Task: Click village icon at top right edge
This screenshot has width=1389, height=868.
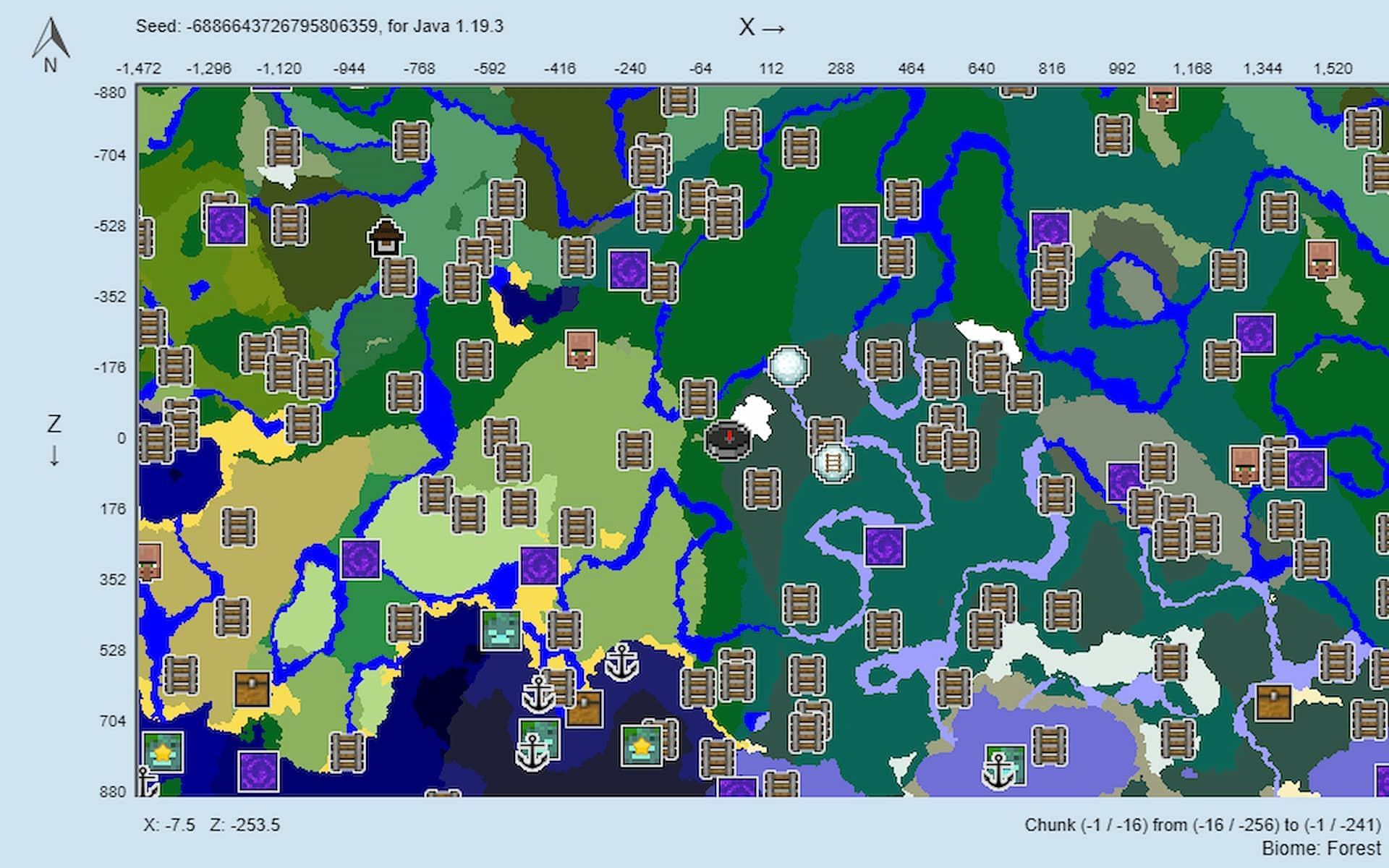Action: [1162, 99]
